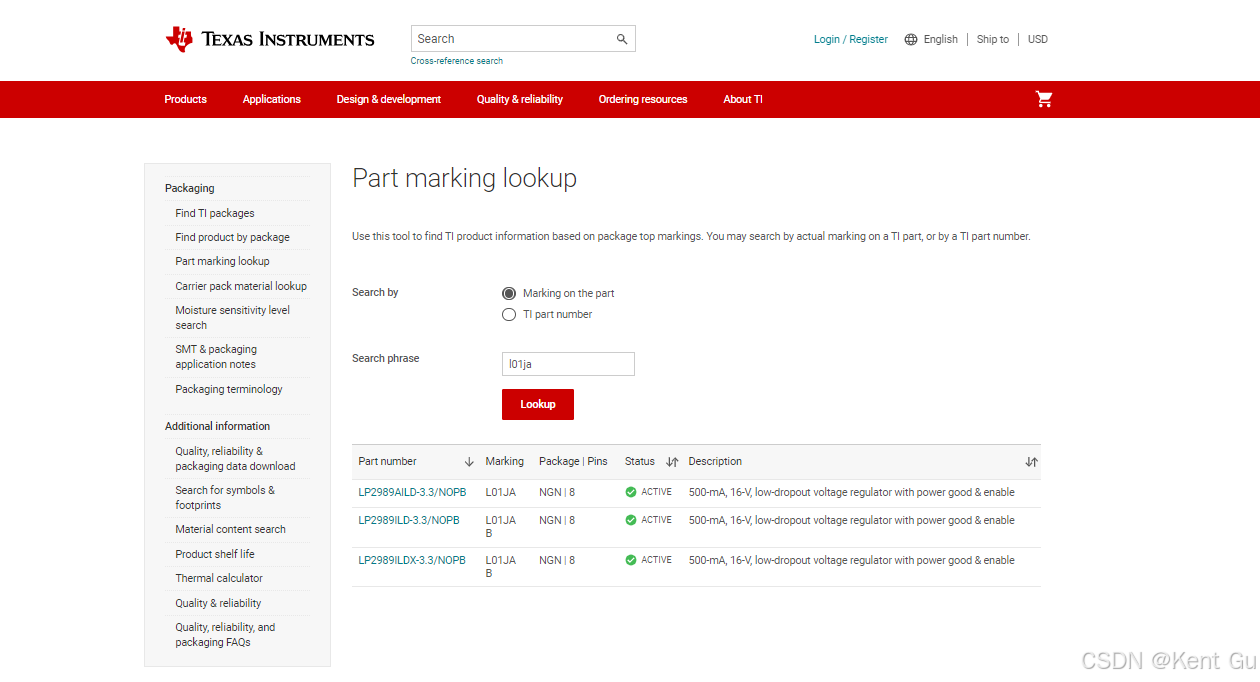Open Packaging terminology link
This screenshot has width=1260, height=682.
pos(229,389)
